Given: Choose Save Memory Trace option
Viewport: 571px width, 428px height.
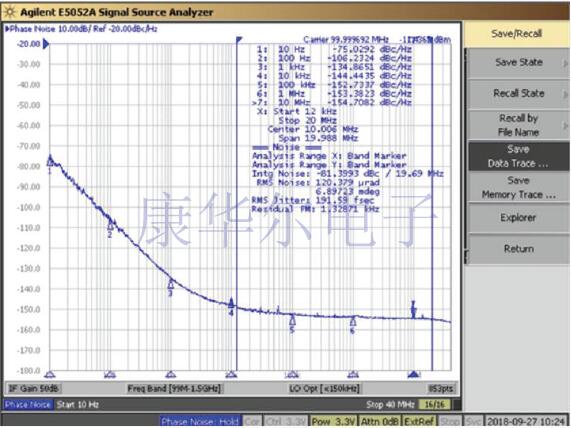Looking at the screenshot, I should pos(519,187).
